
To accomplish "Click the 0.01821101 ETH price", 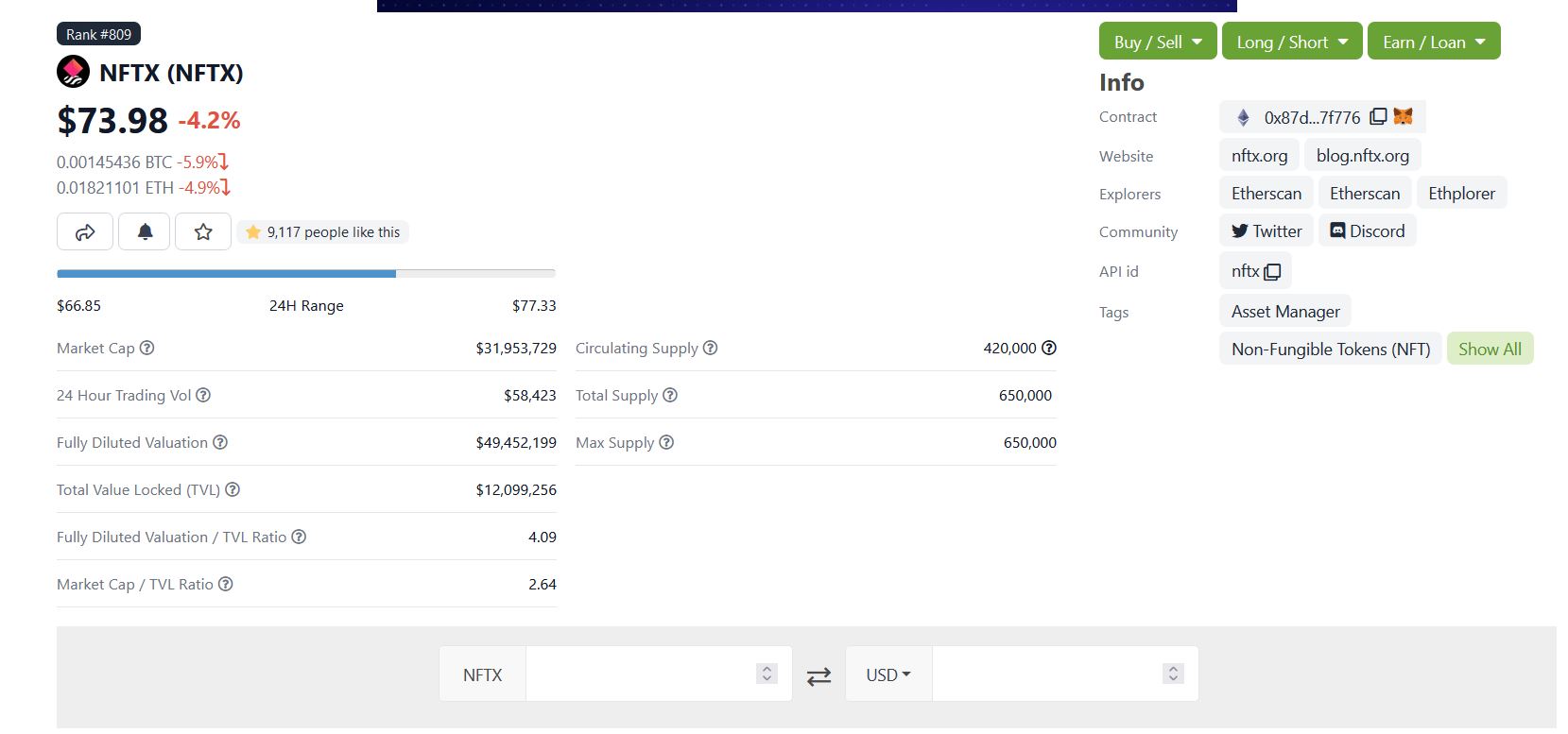I will (115, 188).
